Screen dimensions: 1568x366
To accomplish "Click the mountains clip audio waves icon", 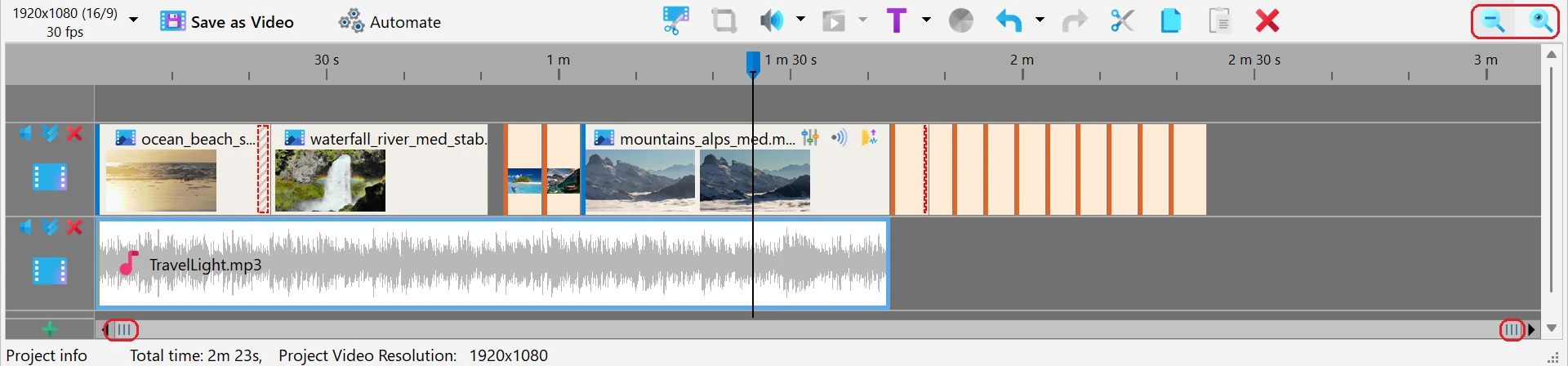I will (840, 137).
